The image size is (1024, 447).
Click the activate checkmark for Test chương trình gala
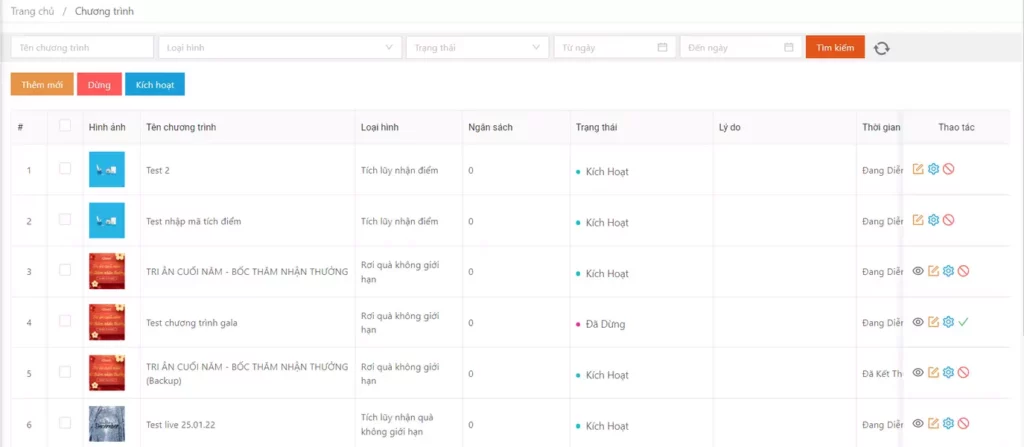coord(963,322)
